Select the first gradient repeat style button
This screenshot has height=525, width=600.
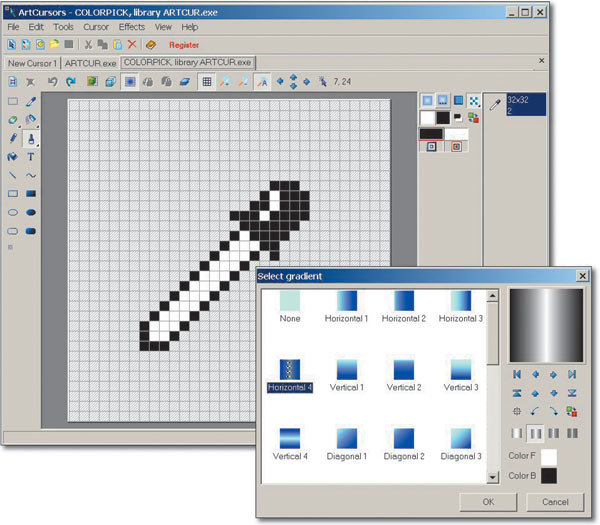pos(517,434)
